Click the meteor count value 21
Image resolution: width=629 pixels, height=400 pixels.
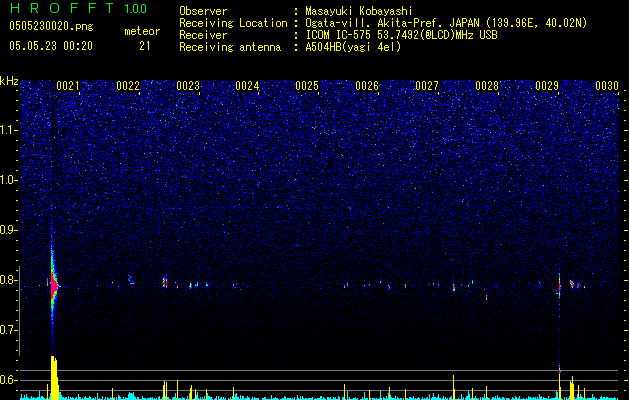[x=145, y=46]
